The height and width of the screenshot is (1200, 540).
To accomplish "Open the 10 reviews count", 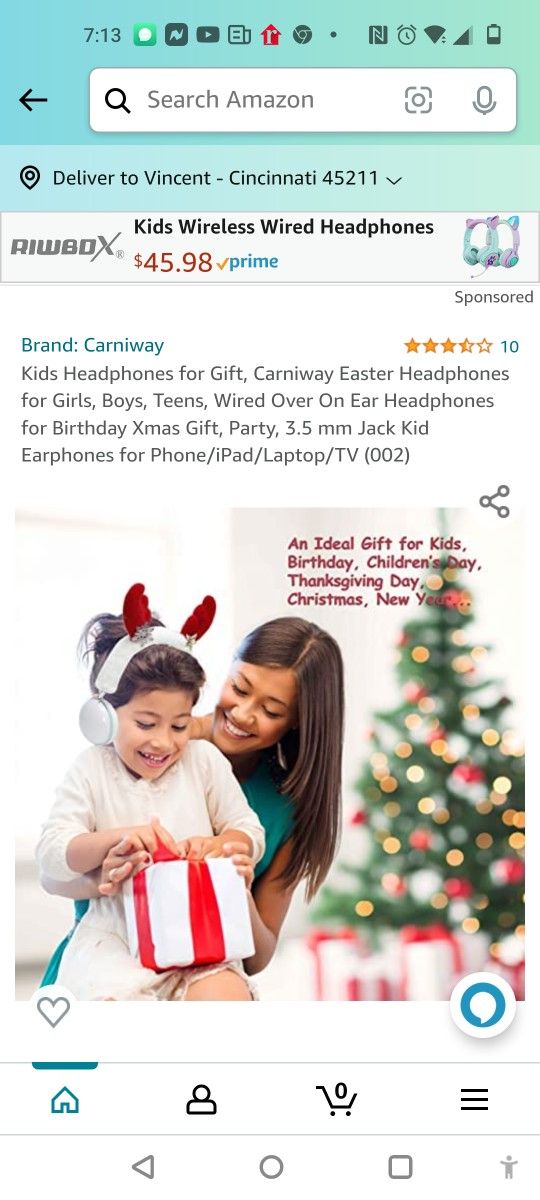I will pos(509,346).
